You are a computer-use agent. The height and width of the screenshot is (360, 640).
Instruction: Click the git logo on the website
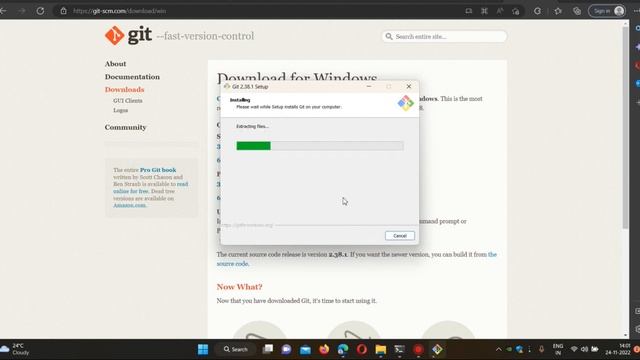coord(129,36)
